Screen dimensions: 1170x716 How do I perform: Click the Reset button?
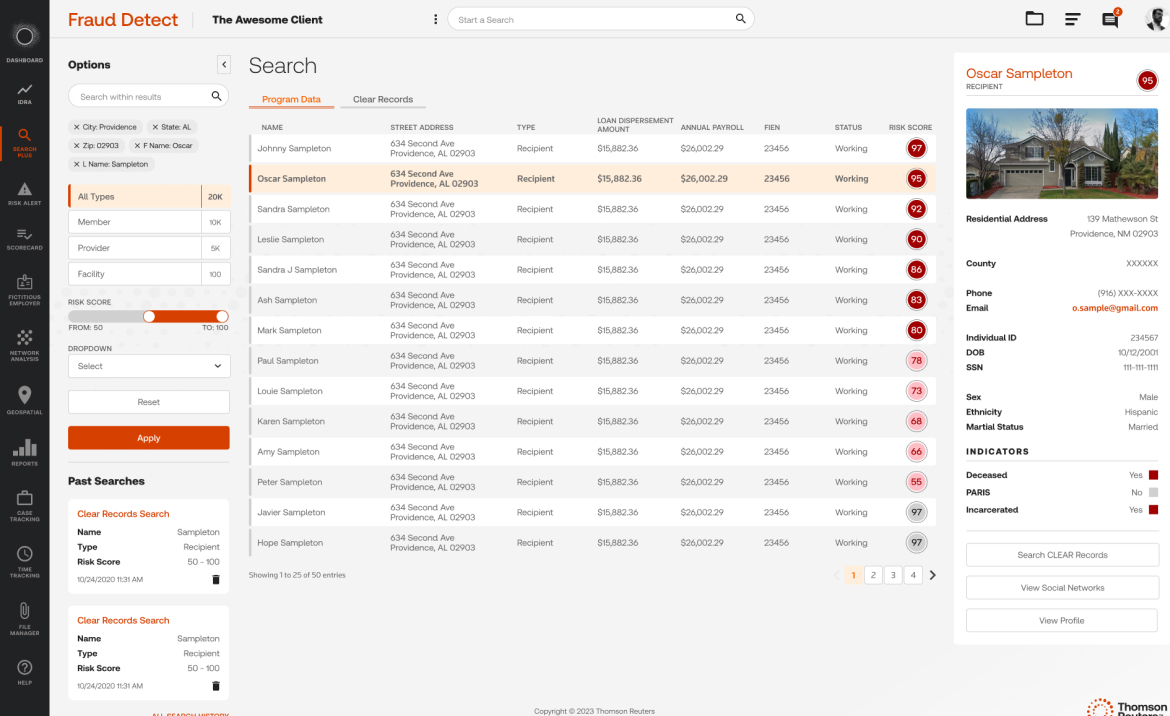coord(148,402)
